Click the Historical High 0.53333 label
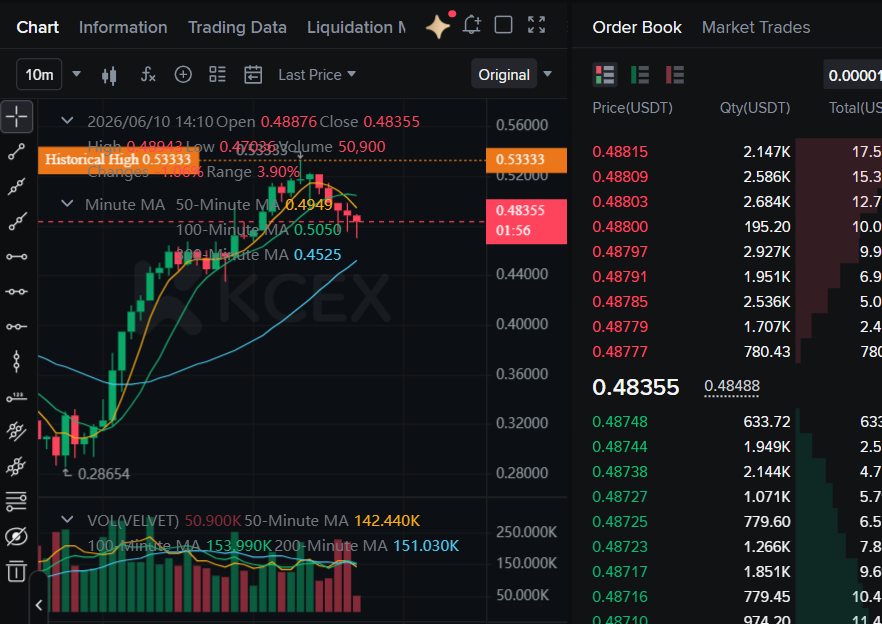882x624 pixels. point(118,159)
